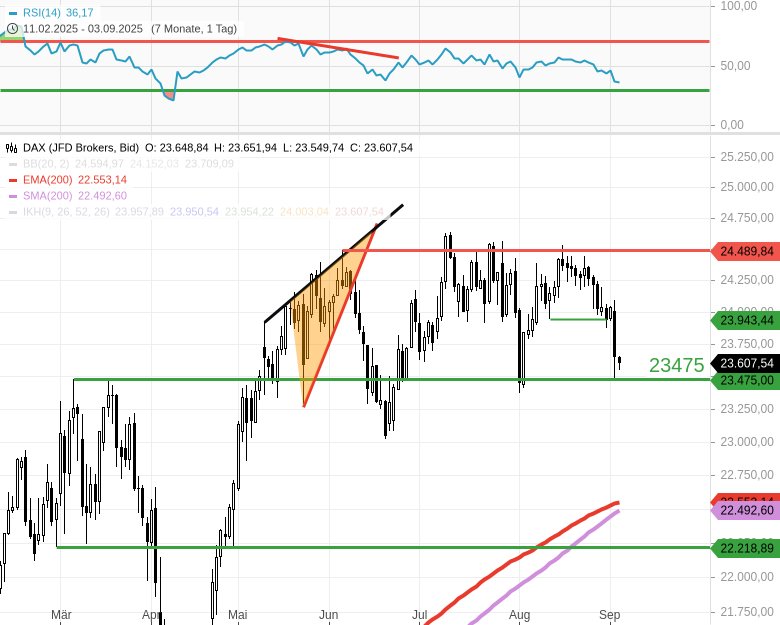Click the RSI(14) indicator label
This screenshot has height=625, width=780.
coord(41,12)
